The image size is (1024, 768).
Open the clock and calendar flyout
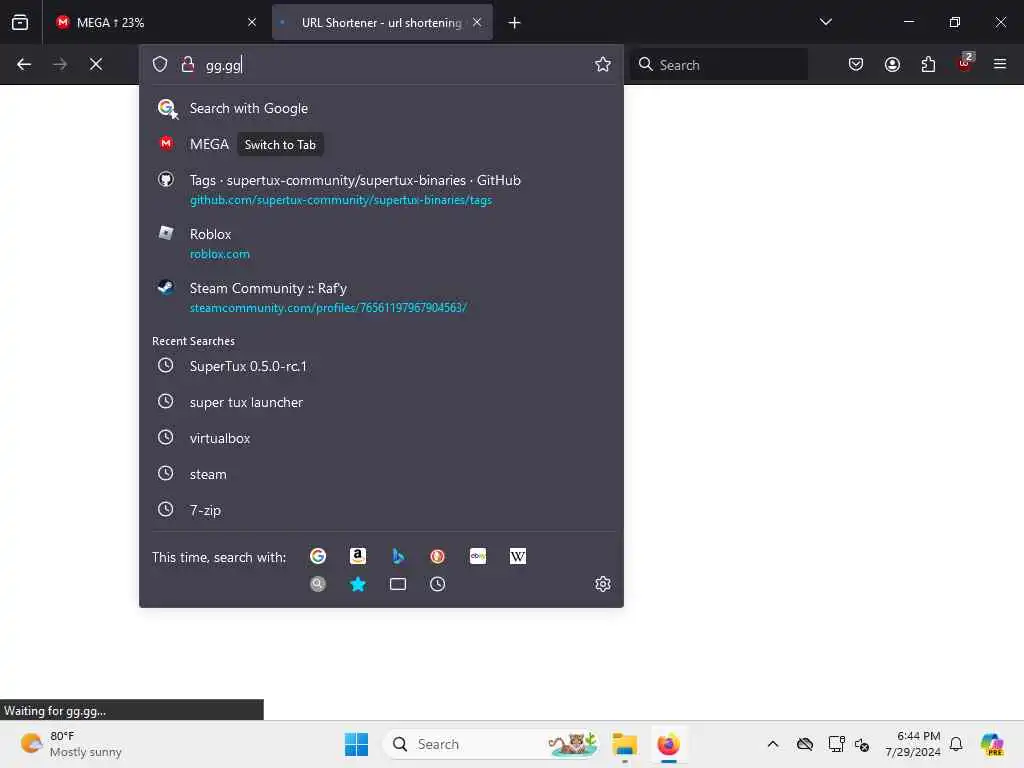(x=912, y=744)
